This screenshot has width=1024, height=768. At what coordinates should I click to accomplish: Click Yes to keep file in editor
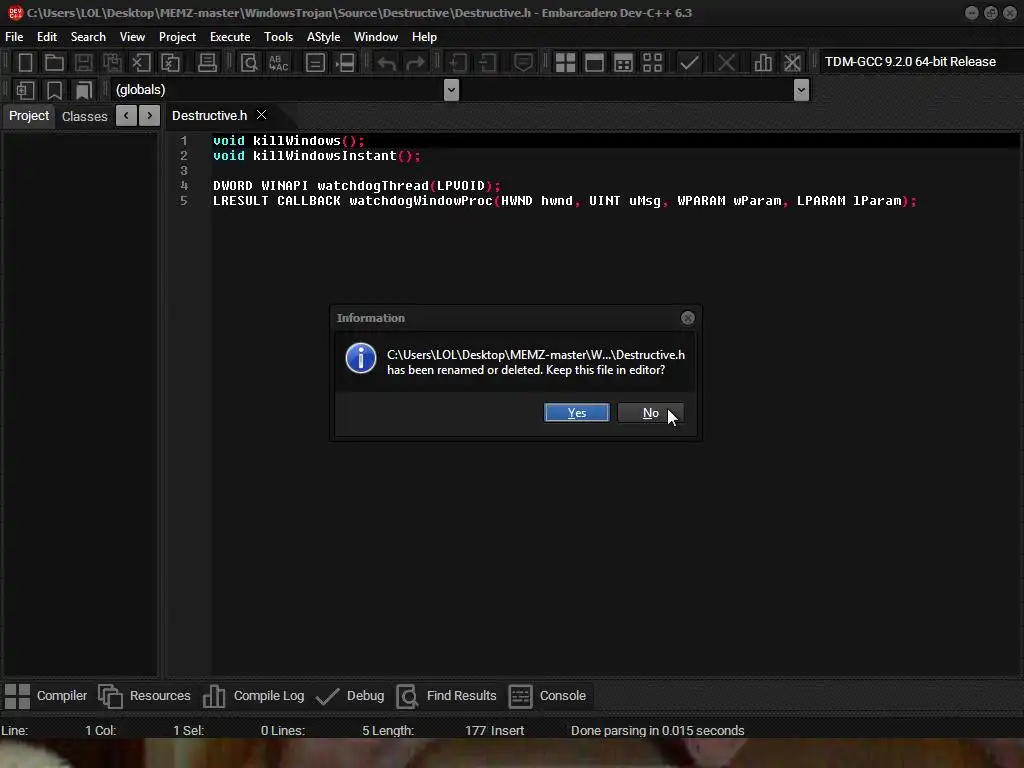coord(577,413)
